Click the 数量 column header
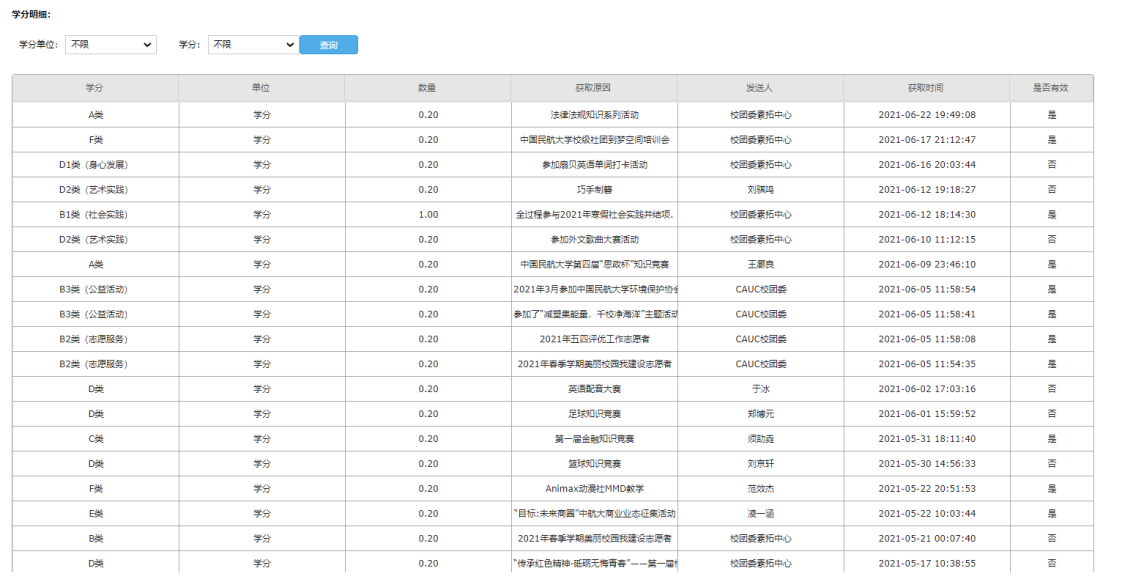1123x579 pixels. 427,88
